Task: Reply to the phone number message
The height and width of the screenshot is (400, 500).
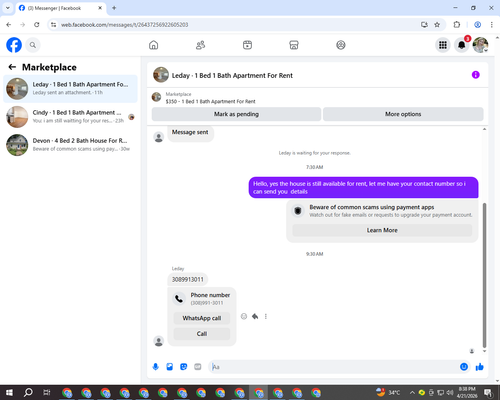Action: click(x=255, y=316)
